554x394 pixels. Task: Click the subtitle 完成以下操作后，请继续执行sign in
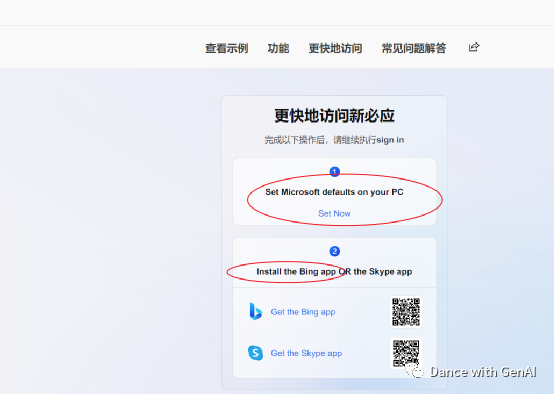pyautogui.click(x=334, y=140)
